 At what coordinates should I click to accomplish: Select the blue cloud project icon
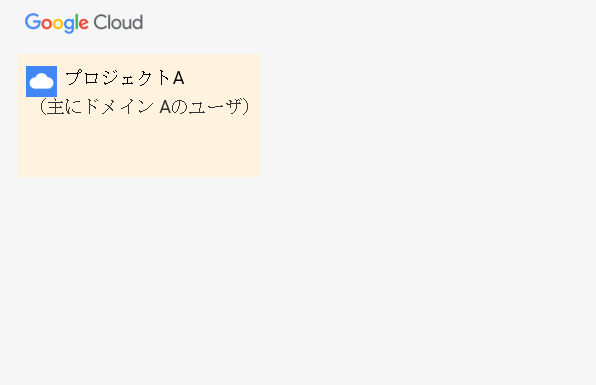coord(41,81)
